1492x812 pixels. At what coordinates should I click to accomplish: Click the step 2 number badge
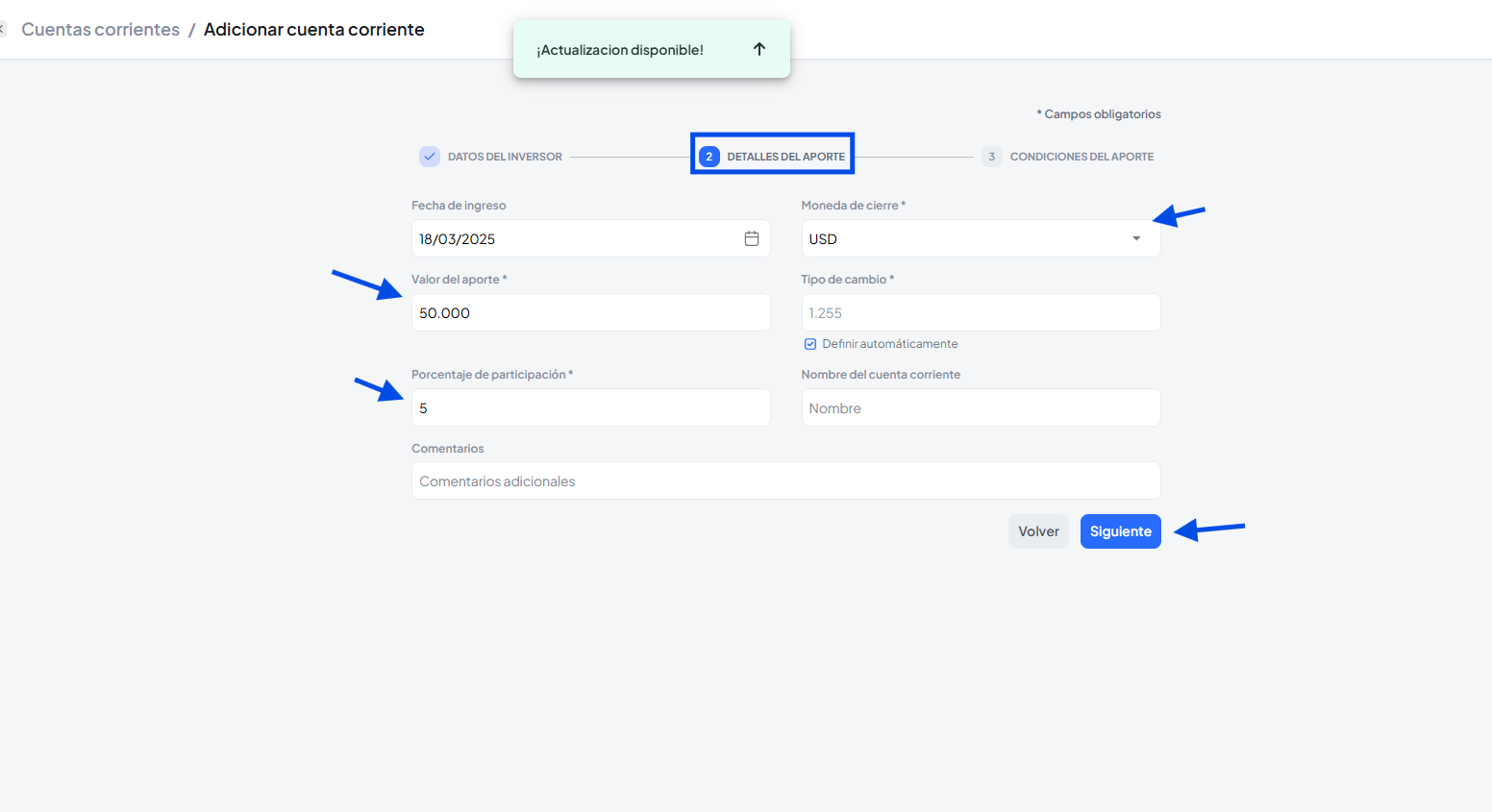tap(709, 157)
